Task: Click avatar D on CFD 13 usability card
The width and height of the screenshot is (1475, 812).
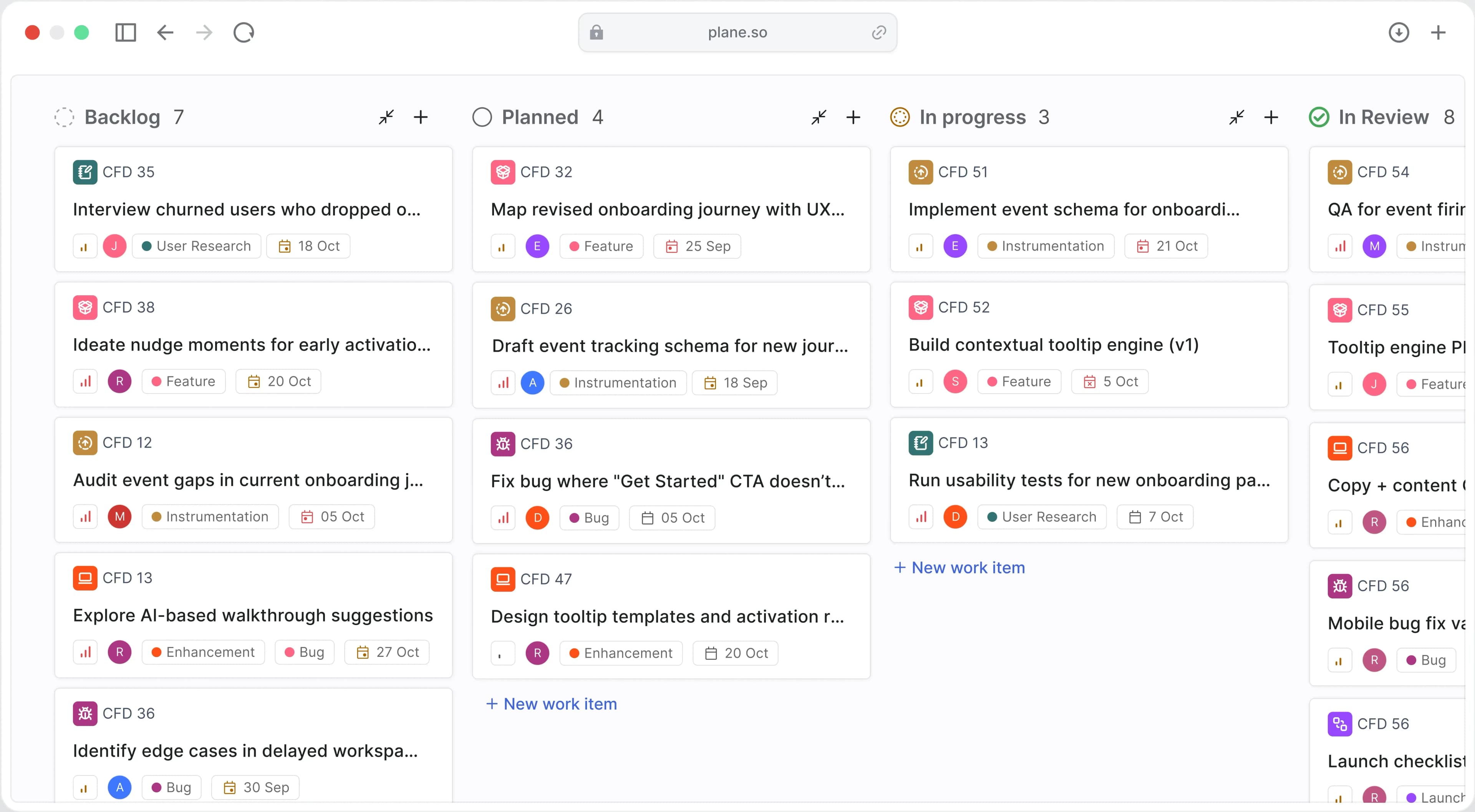Action: pyautogui.click(x=955, y=517)
